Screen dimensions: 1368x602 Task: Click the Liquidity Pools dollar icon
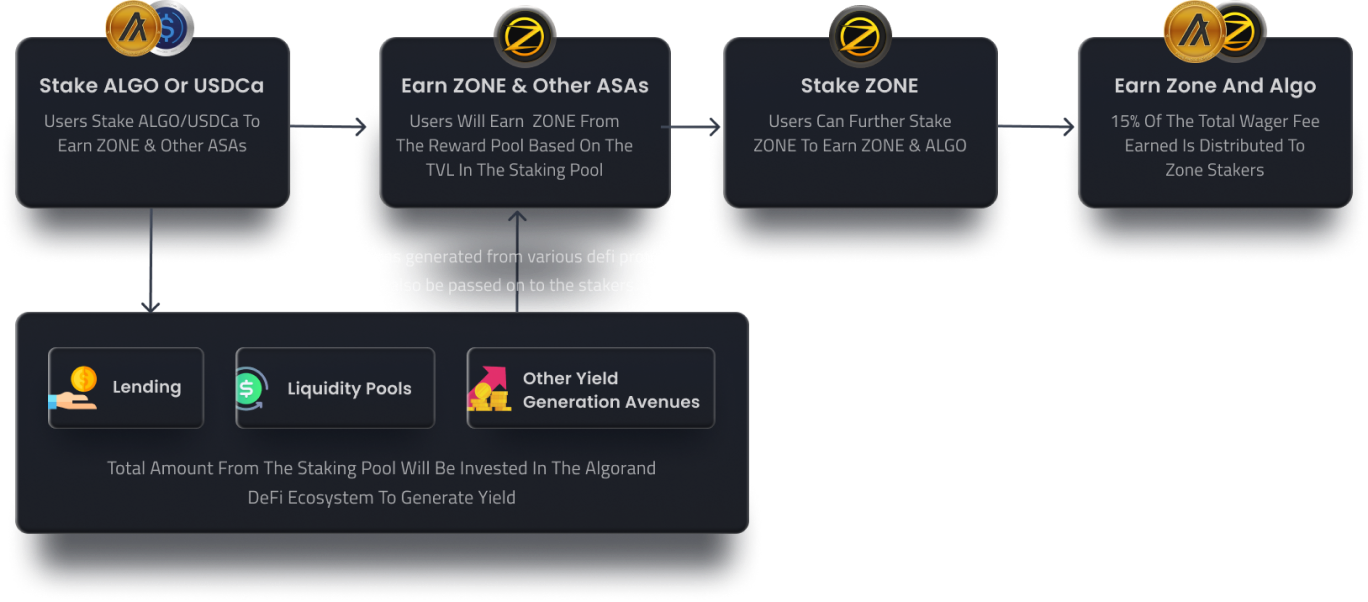point(250,388)
